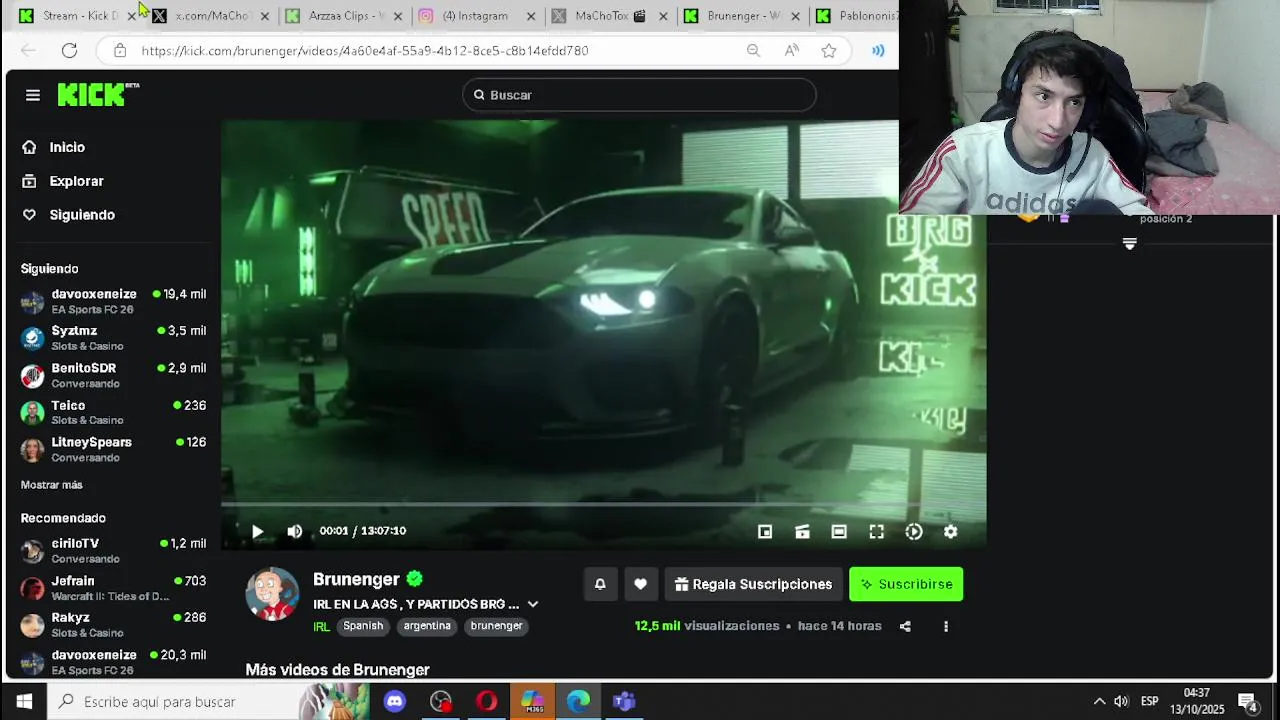Screen dimensions: 1280x720
Task: Open Siguiendo in the sidebar
Action: tap(70, 215)
